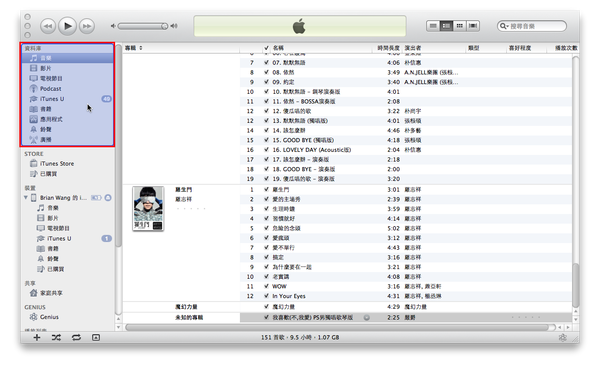Screen dimensions: 600x374
Task: Skip to the previous track
Action: [x=48, y=26]
